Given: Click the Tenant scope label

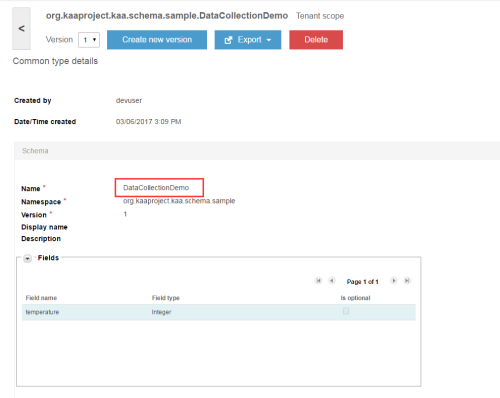Looking at the screenshot, I should point(320,16).
